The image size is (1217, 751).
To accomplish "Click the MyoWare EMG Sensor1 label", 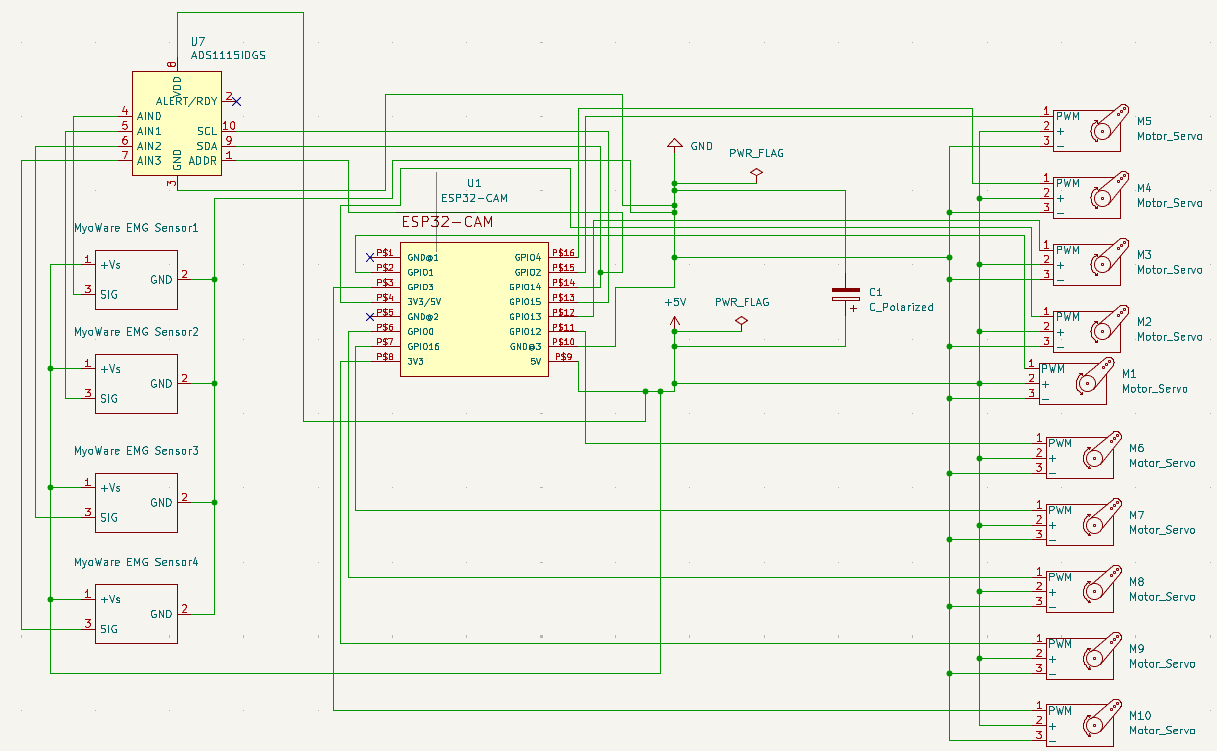I will [136, 228].
